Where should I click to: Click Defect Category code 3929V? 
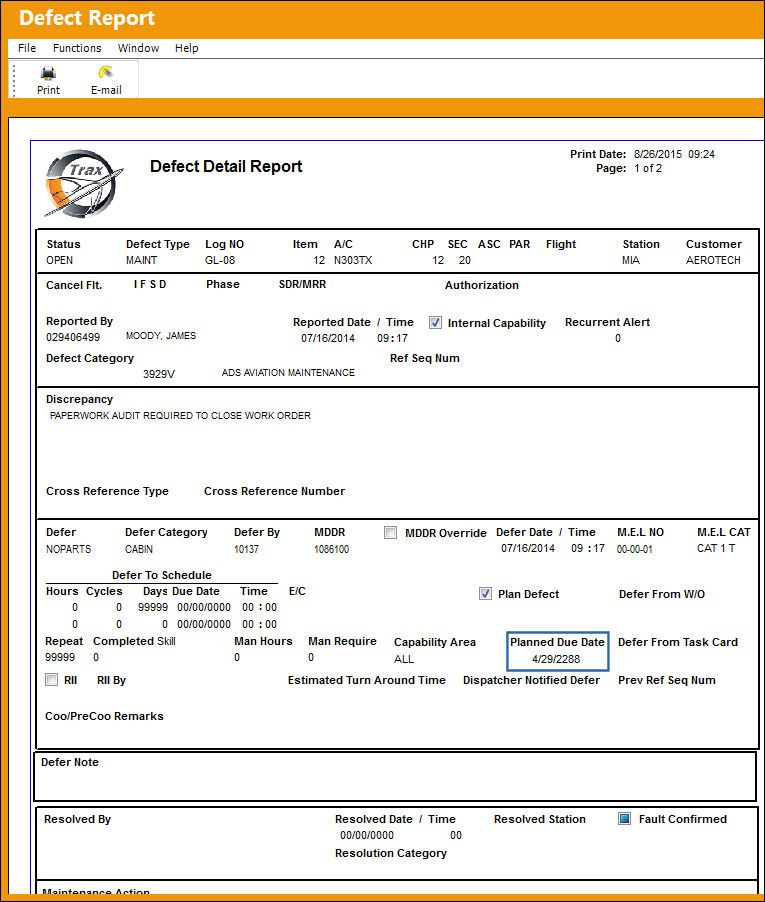point(159,374)
